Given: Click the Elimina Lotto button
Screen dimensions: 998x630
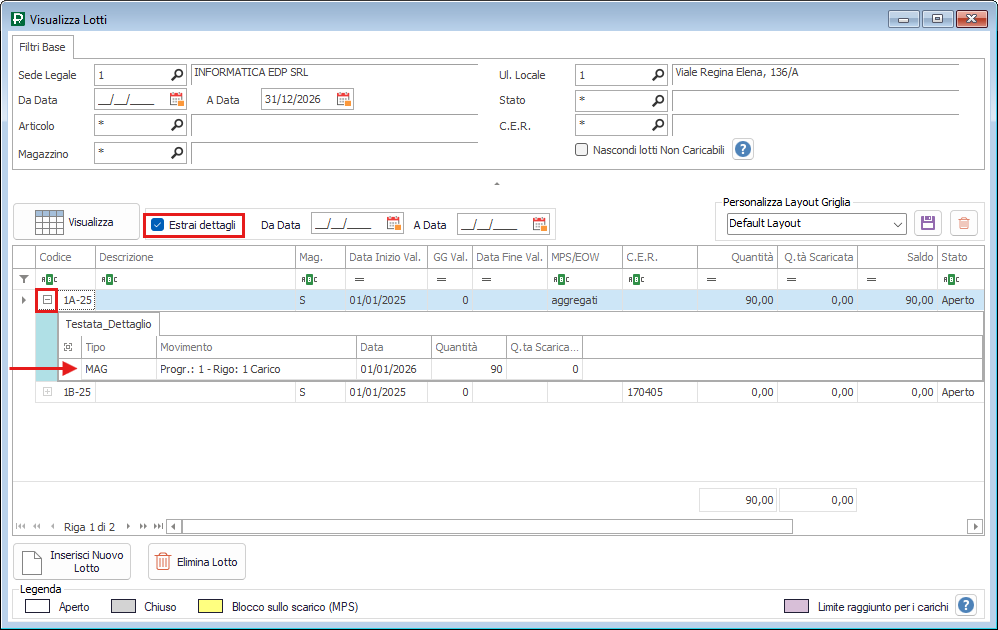Looking at the screenshot, I should coord(196,562).
